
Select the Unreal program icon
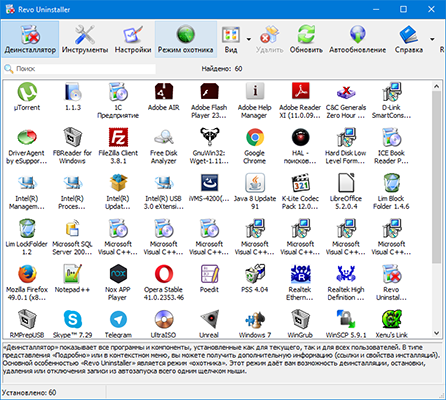point(209,319)
